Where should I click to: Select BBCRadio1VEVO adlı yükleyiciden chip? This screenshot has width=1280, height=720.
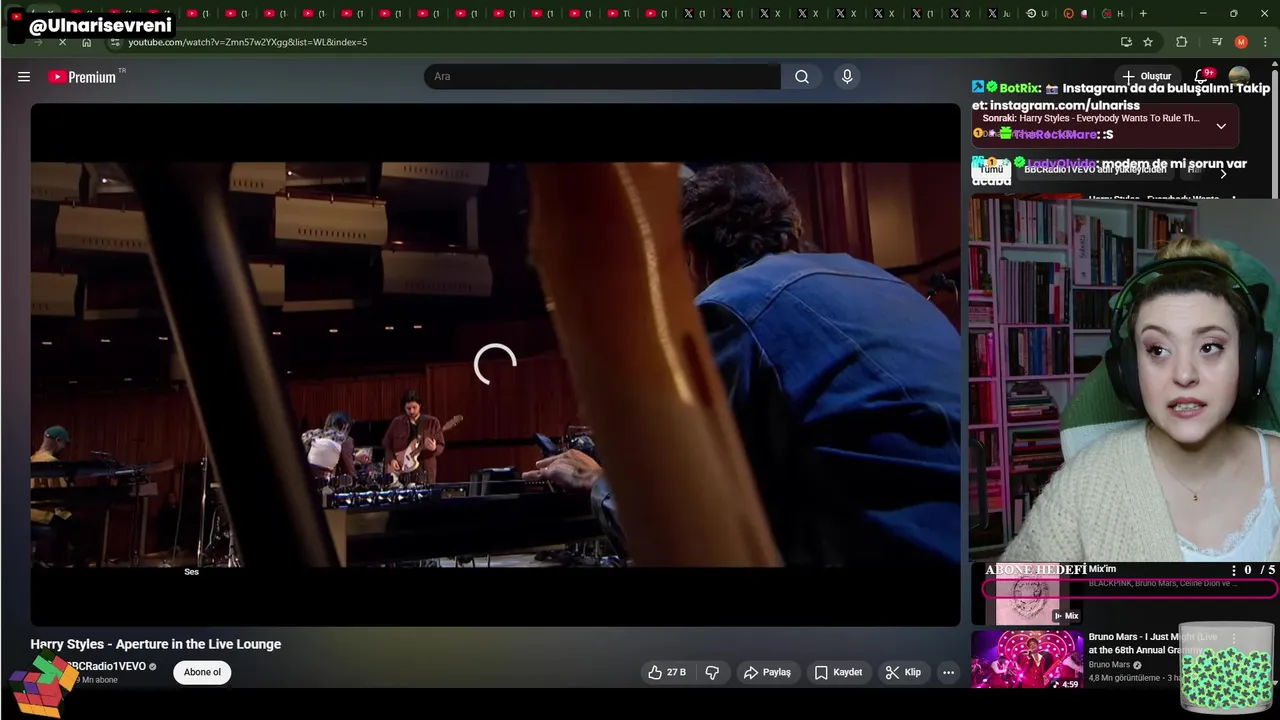click(1095, 170)
